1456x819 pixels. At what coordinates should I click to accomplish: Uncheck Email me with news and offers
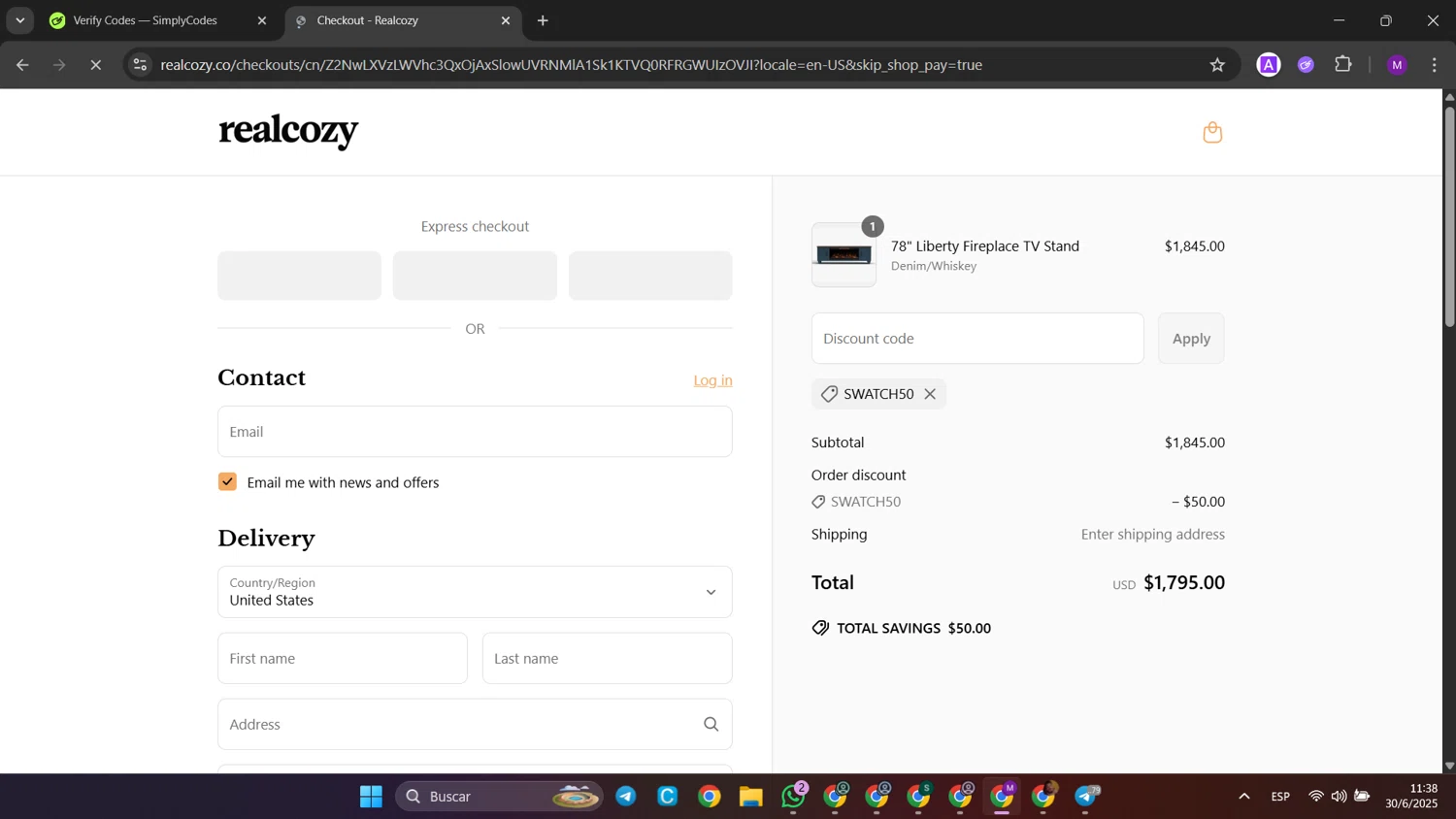click(x=227, y=481)
